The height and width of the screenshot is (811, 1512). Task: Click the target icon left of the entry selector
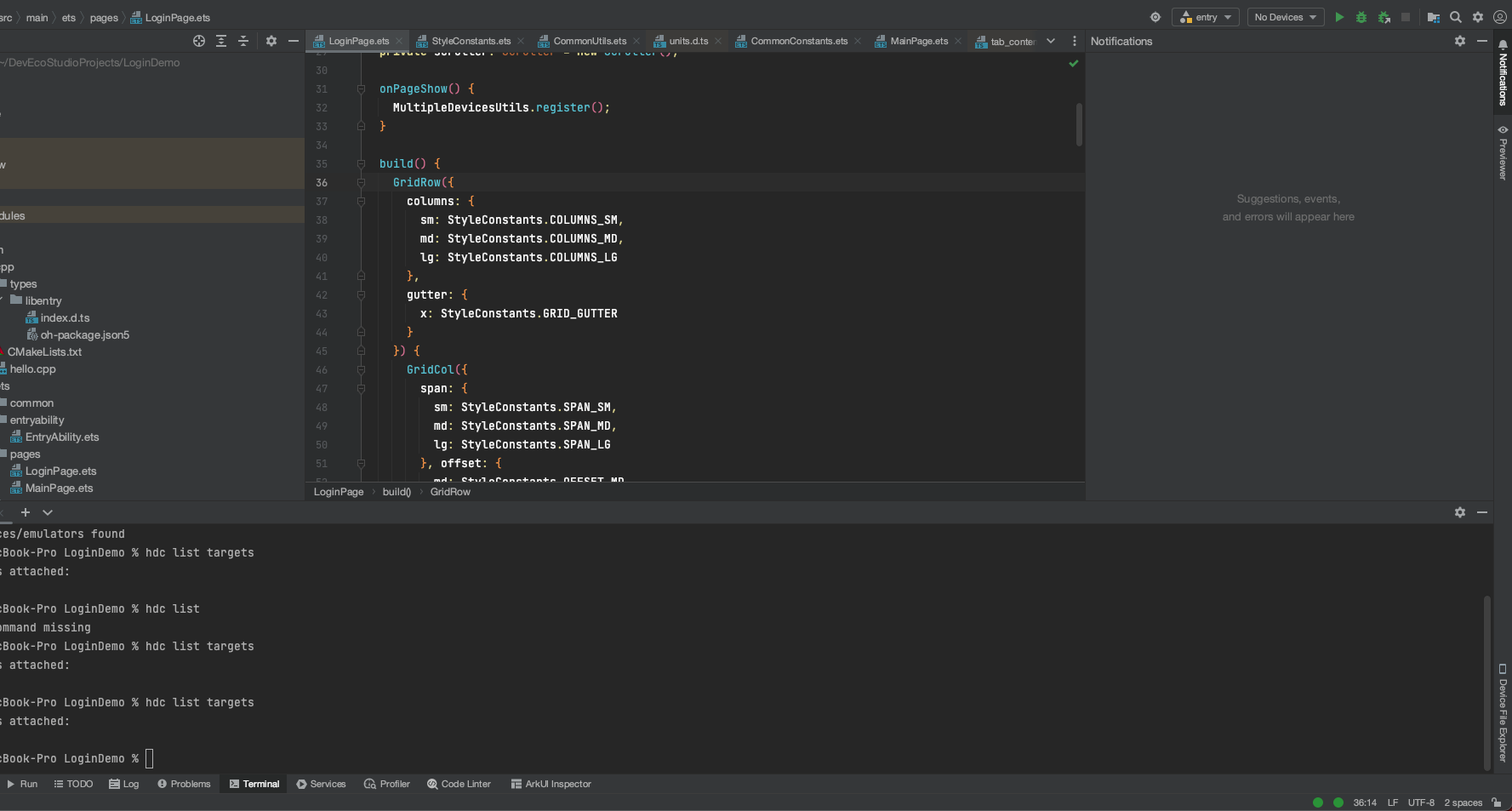click(1155, 17)
